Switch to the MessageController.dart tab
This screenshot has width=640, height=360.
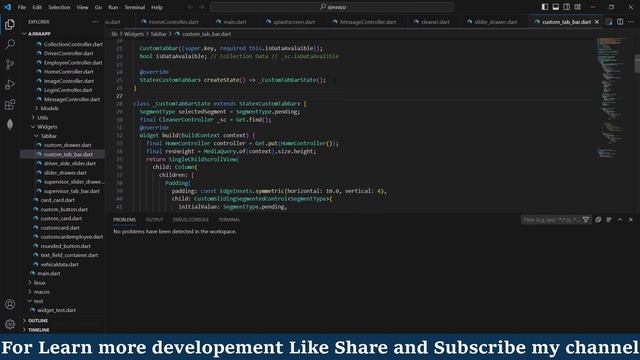[x=364, y=22]
